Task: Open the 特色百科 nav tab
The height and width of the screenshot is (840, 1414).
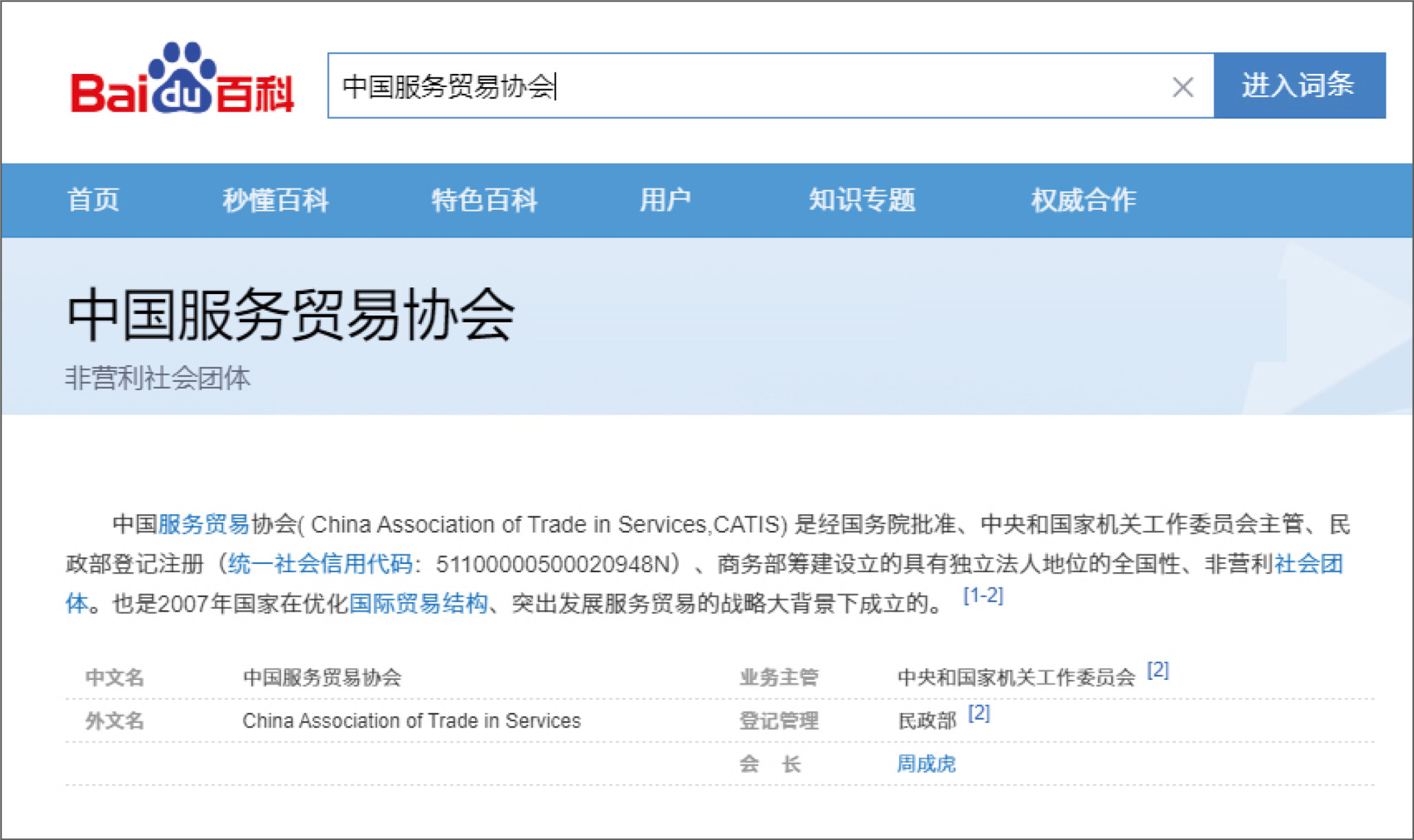Action: [484, 200]
